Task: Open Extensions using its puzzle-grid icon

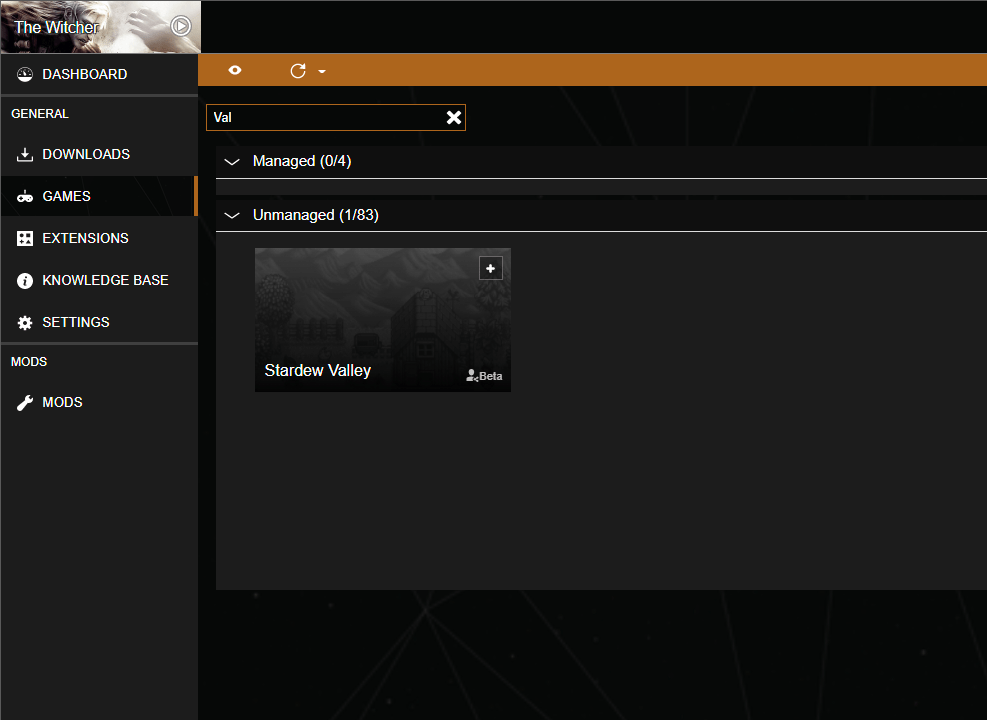Action: click(23, 238)
